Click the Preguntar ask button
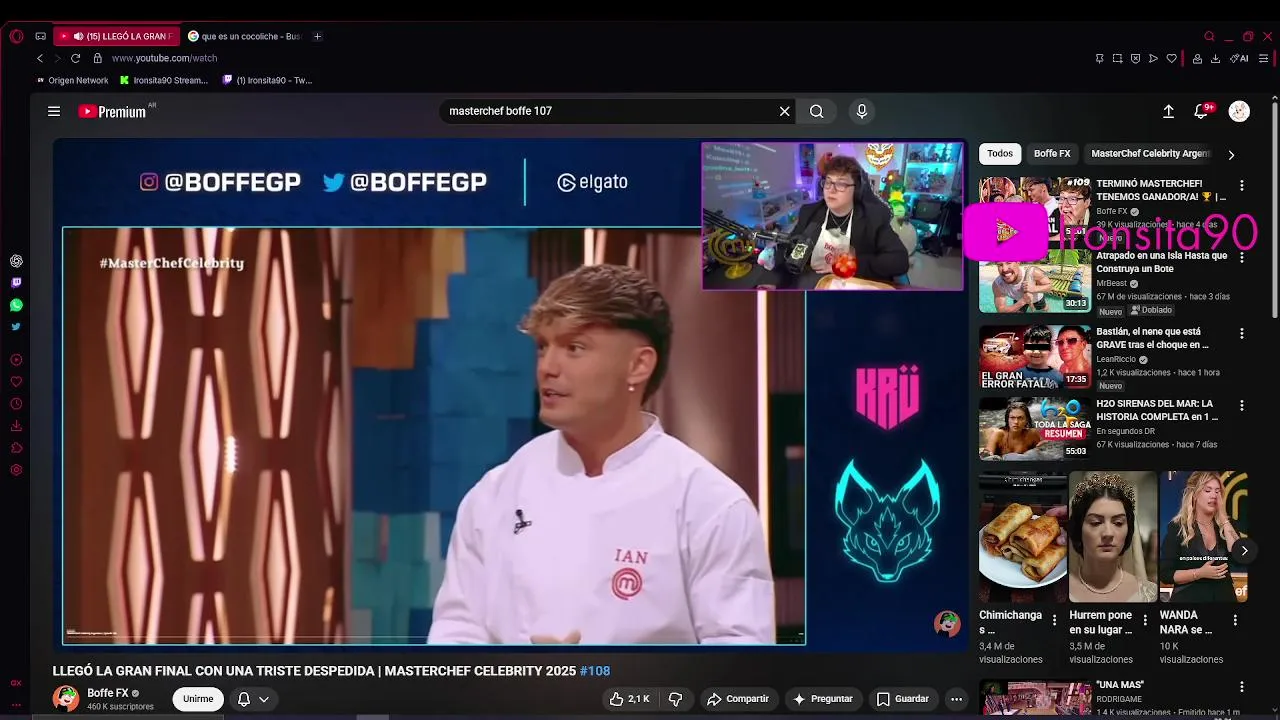 click(822, 699)
